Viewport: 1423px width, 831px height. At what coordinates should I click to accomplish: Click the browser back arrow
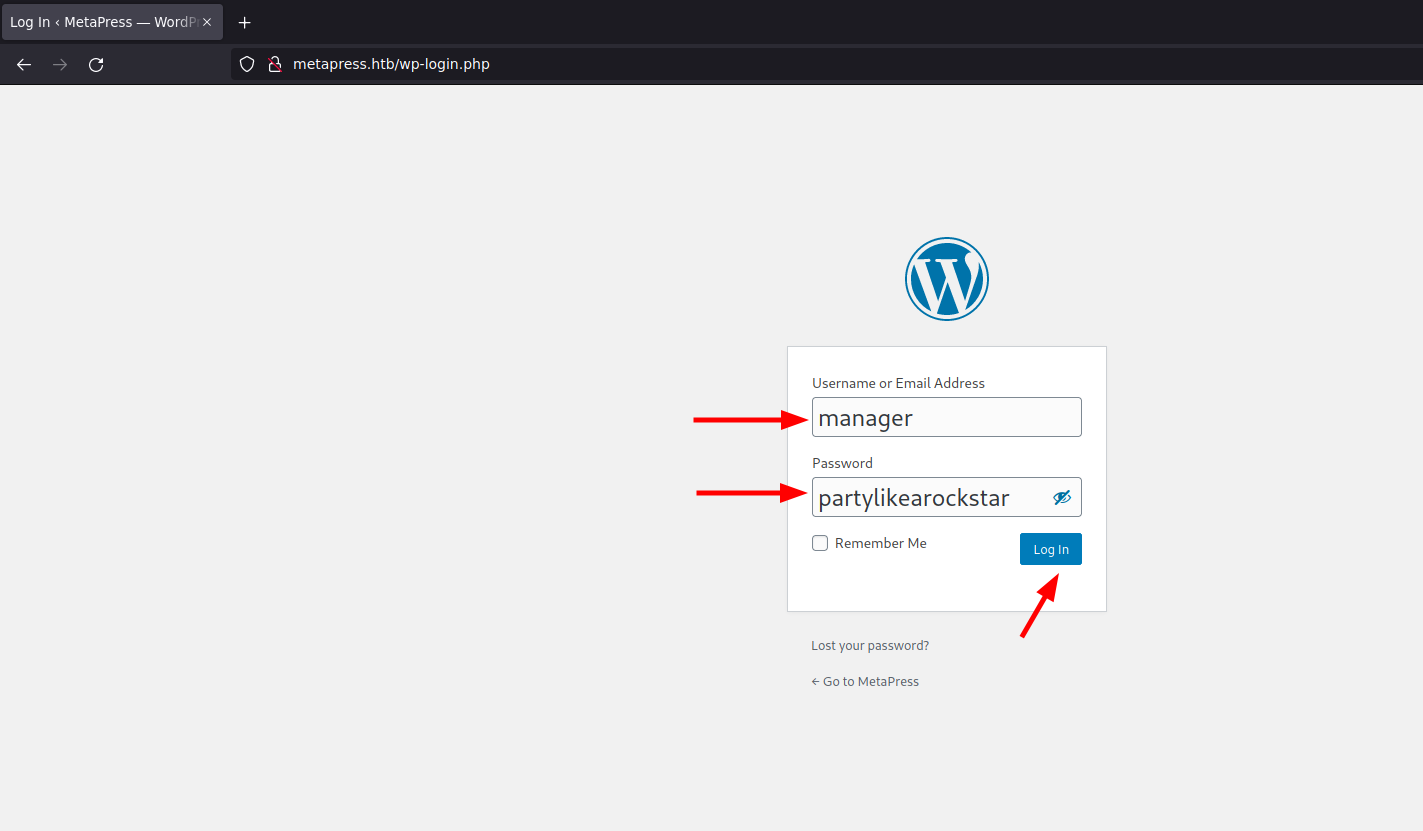click(x=24, y=65)
